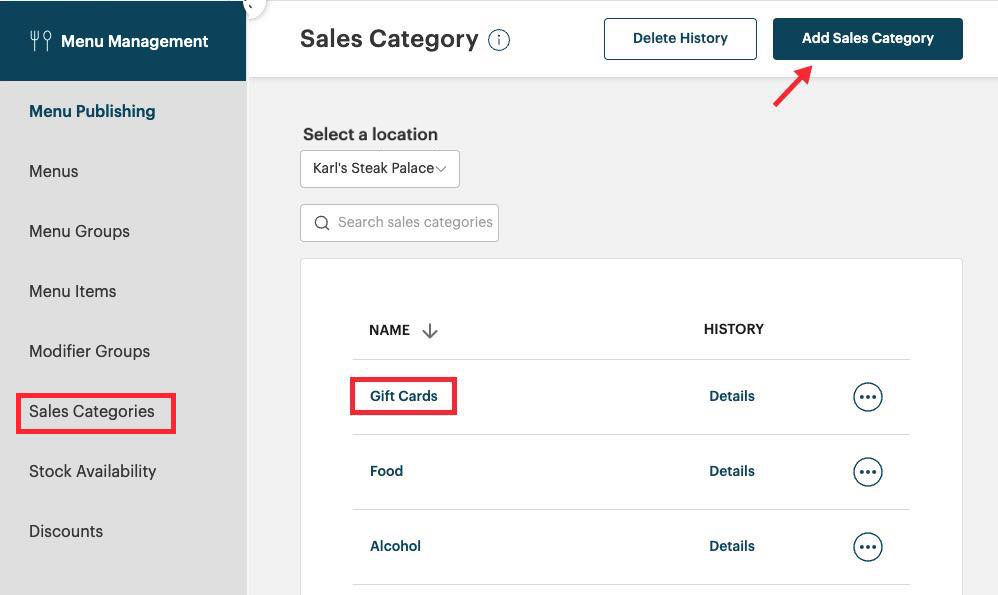
Task: Open the Menus section
Action: (x=53, y=171)
